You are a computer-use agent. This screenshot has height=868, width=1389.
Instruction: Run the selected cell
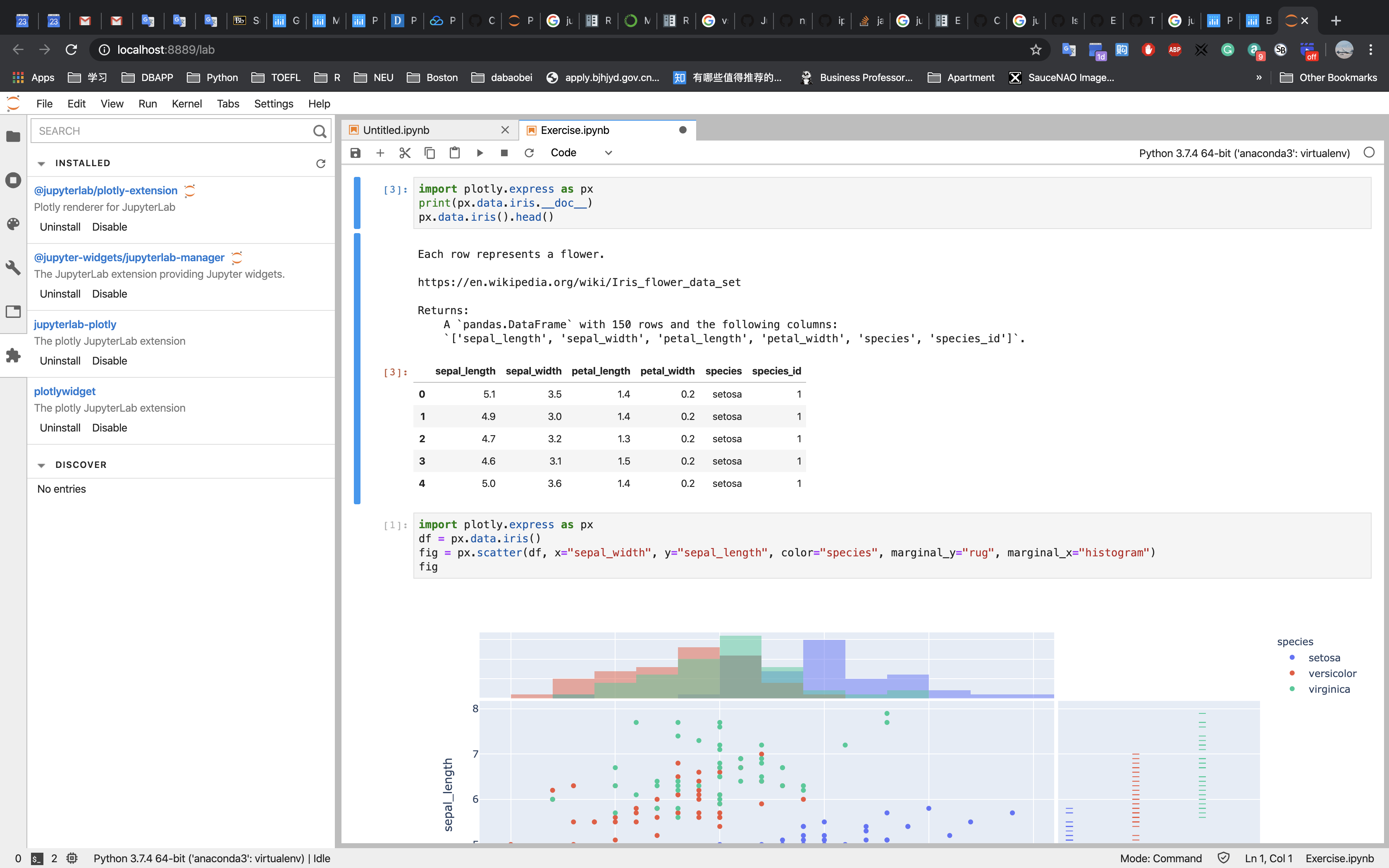tap(480, 153)
